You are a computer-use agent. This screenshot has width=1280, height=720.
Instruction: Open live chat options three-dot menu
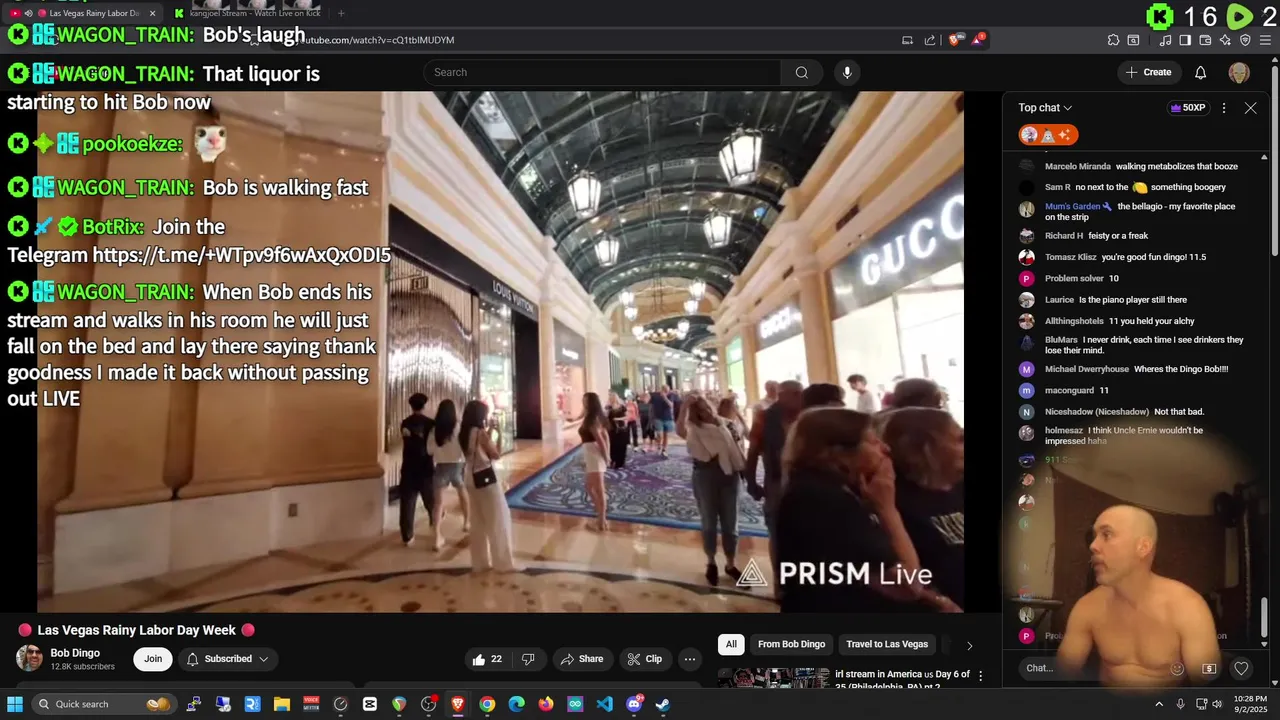(x=1224, y=108)
